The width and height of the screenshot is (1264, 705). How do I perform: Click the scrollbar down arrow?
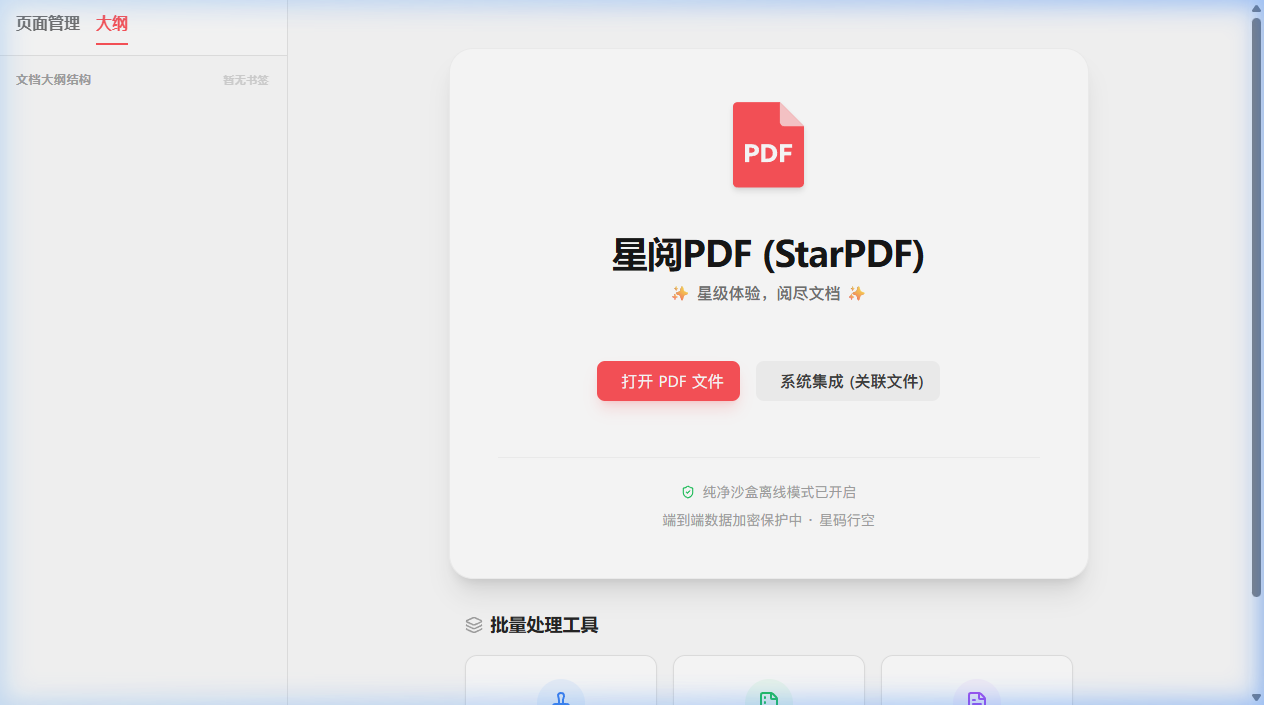1257,697
